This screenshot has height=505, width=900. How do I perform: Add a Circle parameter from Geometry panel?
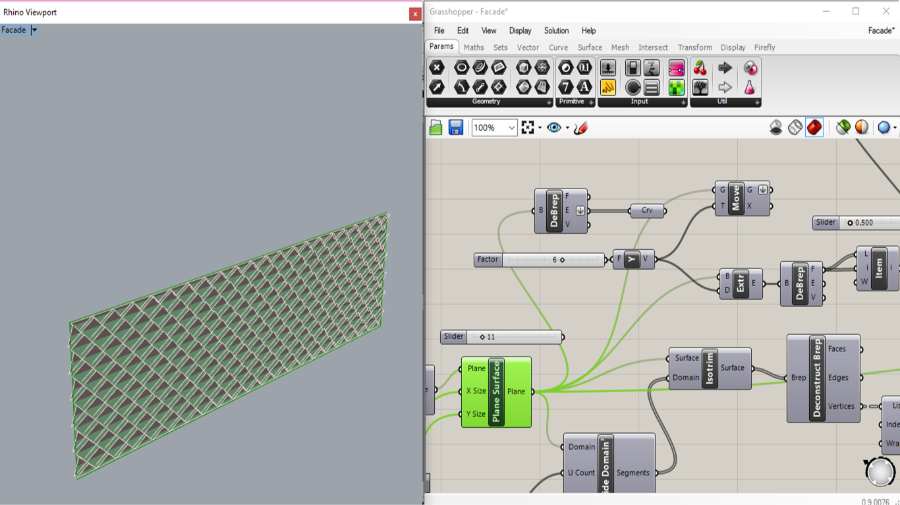coord(461,68)
